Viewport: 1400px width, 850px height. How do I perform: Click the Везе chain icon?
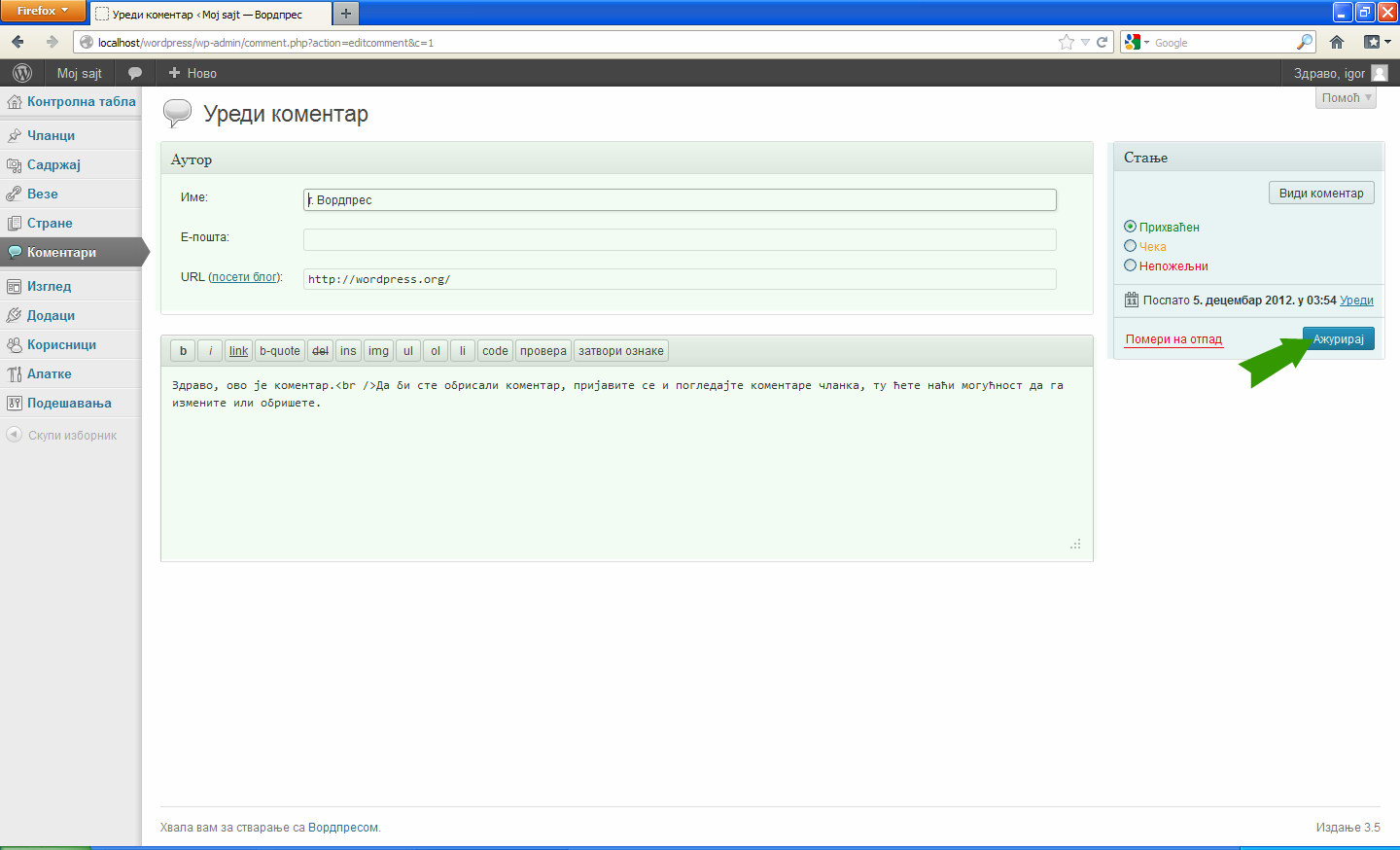[14, 195]
